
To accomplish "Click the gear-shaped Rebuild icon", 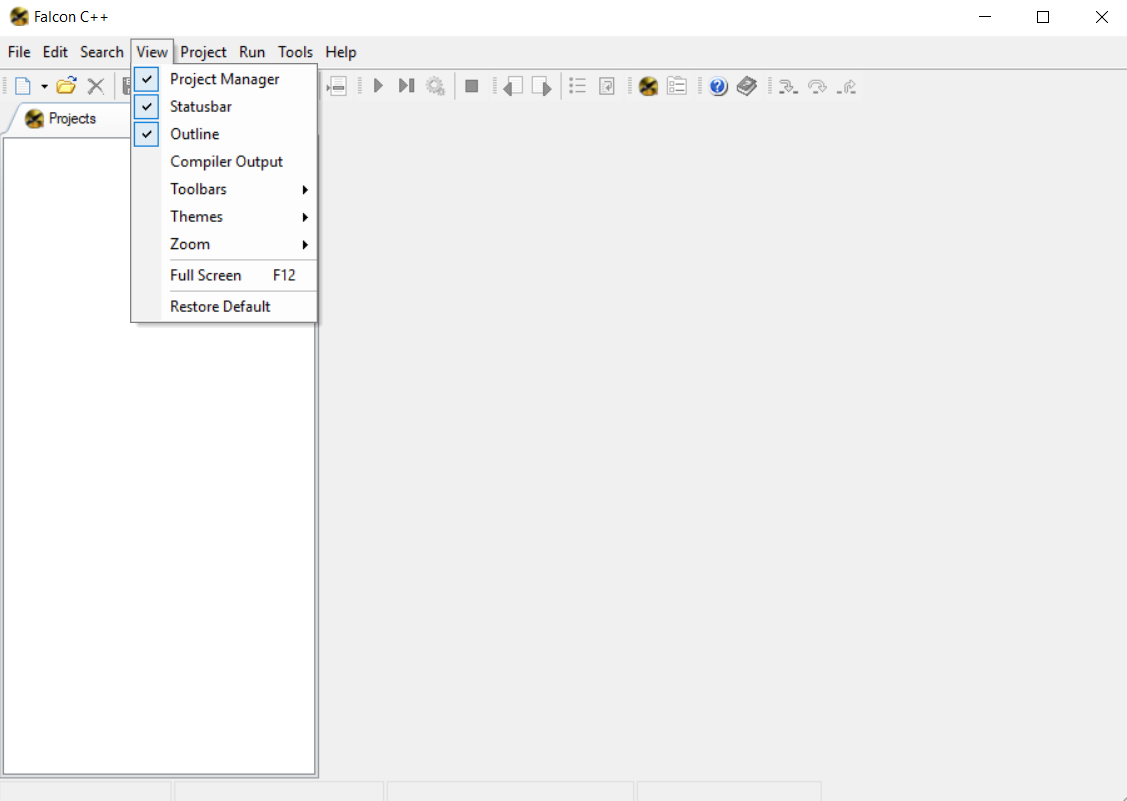I will tap(435, 86).
